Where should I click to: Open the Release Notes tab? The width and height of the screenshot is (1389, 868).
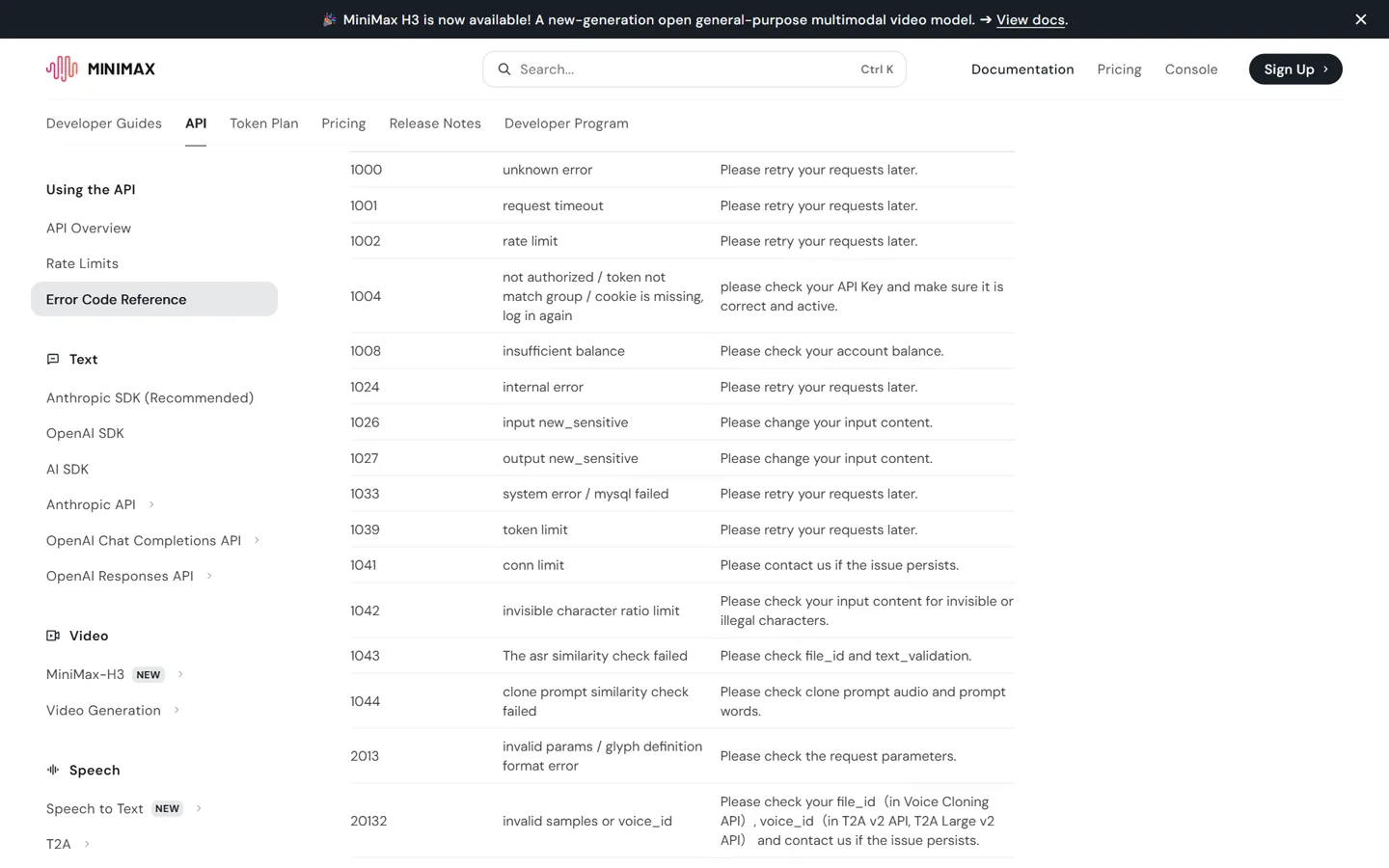[435, 123]
